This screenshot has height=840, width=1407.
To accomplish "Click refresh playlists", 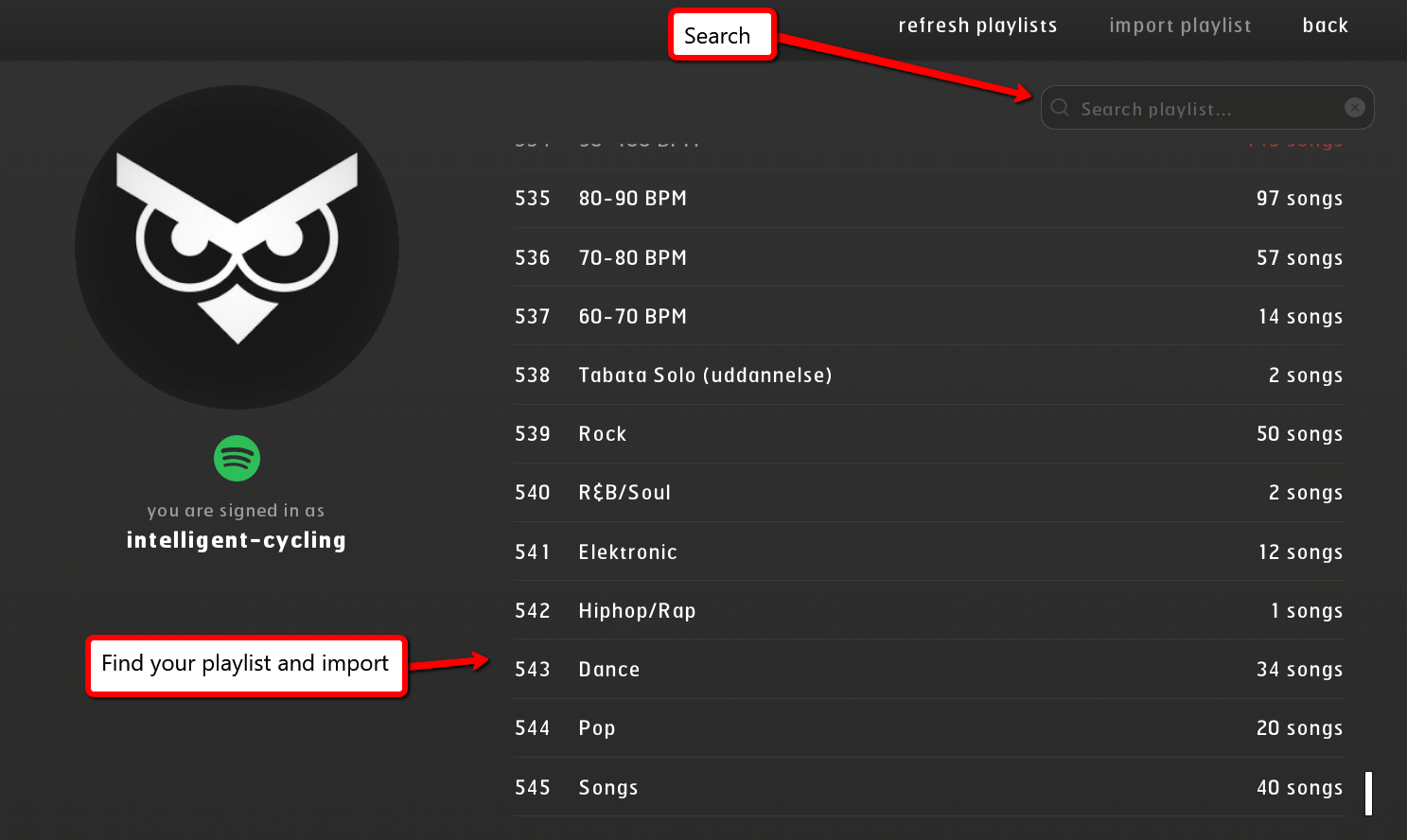I will [977, 26].
